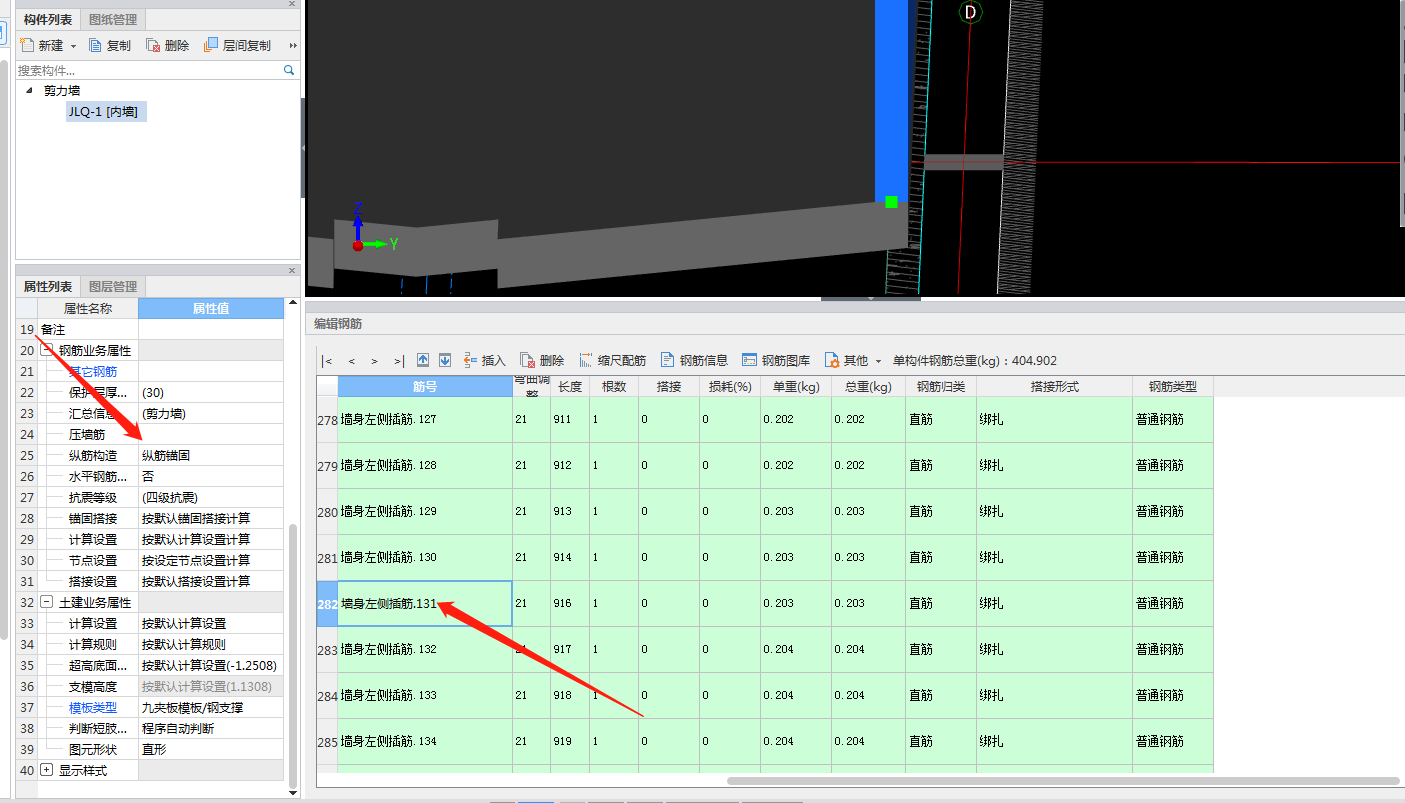This screenshot has width=1405, height=803.
Task: Click 九夹板模板/钢支撑 value
Action: point(211,707)
